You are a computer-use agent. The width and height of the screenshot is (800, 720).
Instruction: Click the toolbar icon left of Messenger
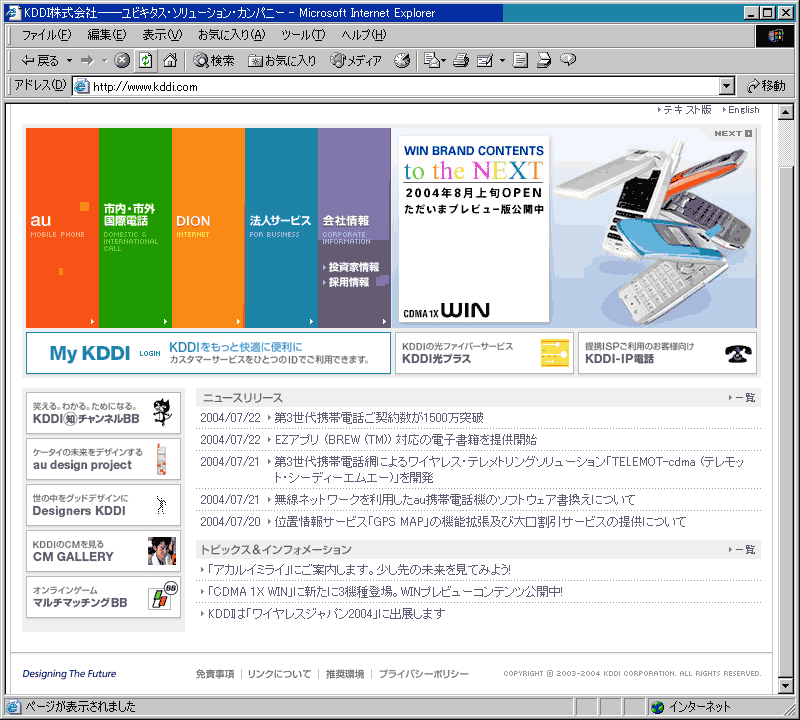pyautogui.click(x=544, y=61)
